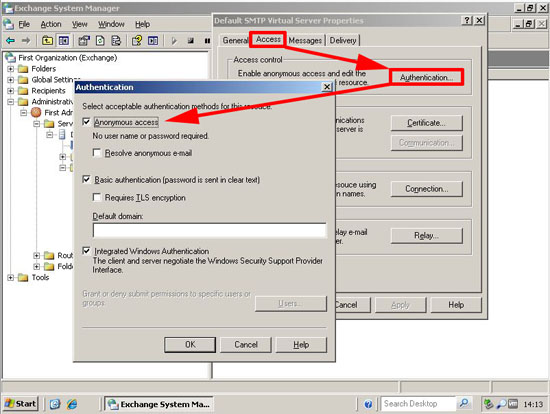Screen dimensions: 550x414
Task: Open the File menu
Action: pyautogui.click(x=24, y=24)
